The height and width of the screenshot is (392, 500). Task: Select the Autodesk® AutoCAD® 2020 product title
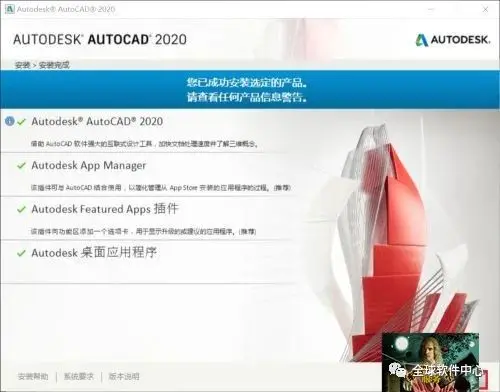pos(97,121)
